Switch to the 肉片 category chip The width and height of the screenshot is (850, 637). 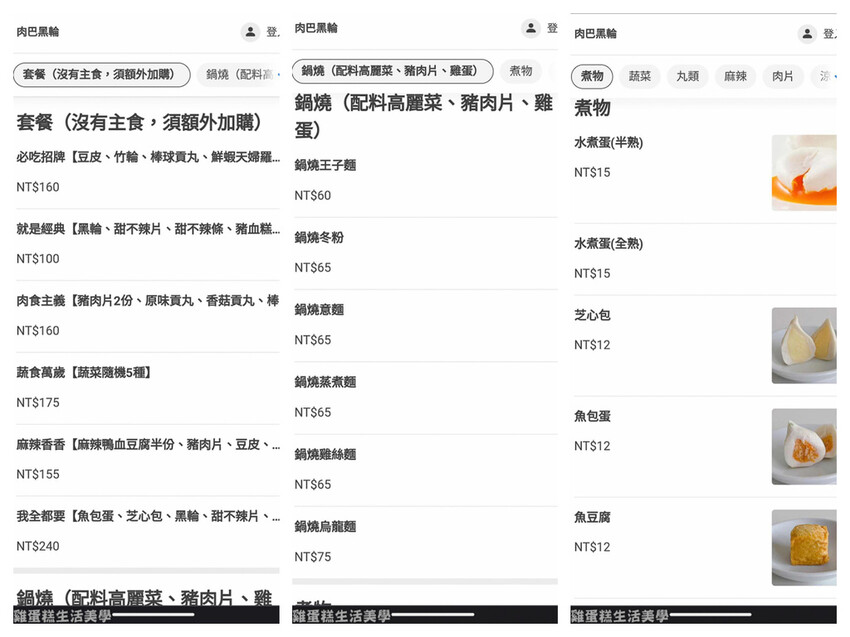tap(782, 76)
